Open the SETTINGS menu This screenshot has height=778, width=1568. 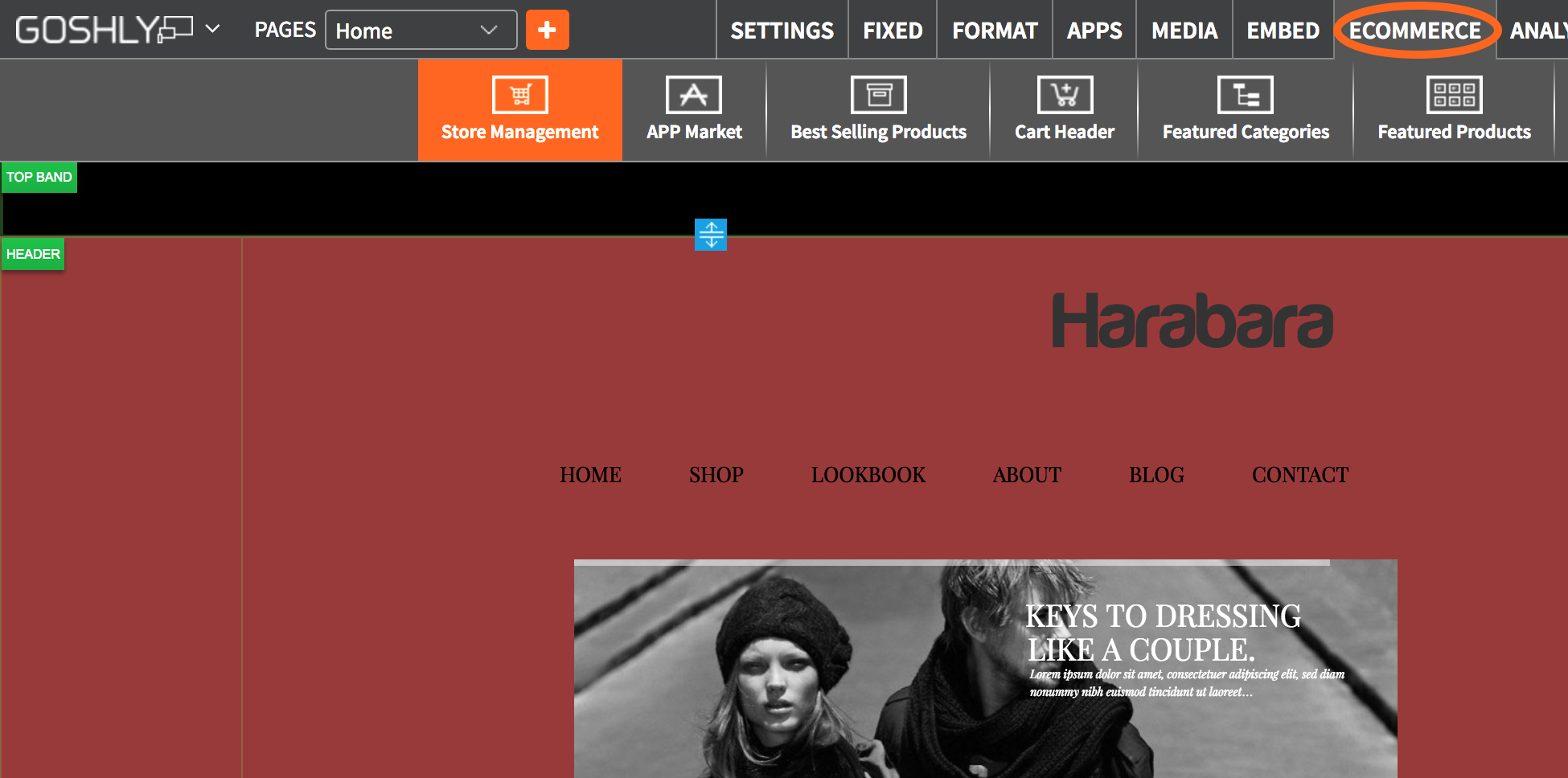coord(782,31)
